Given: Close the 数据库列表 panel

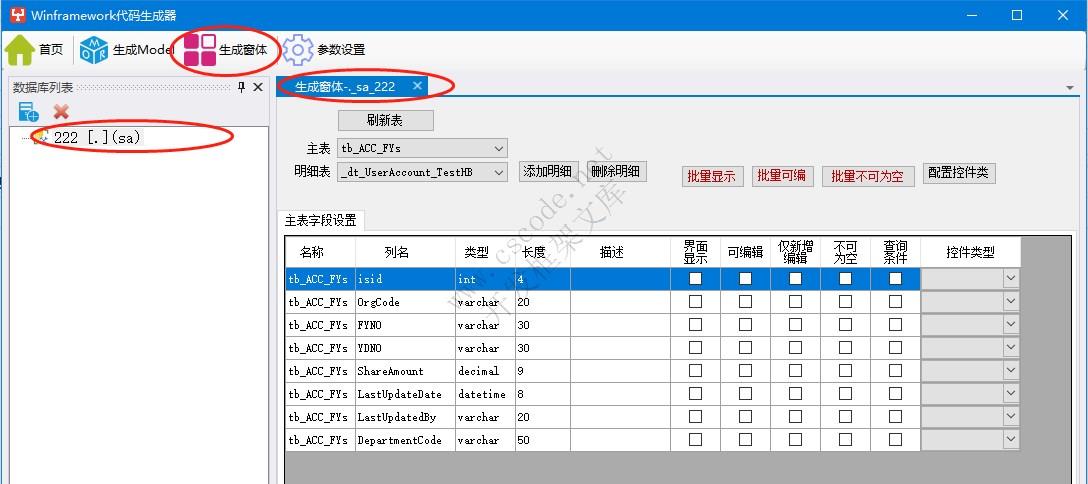Looking at the screenshot, I should coord(258,88).
